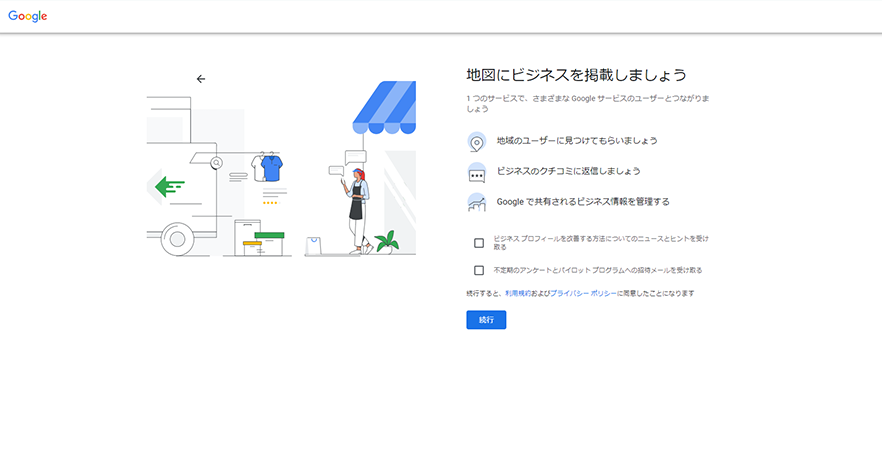The height and width of the screenshot is (450, 882).
Task: Click the review reply speech-bubble icon
Action: point(476,172)
